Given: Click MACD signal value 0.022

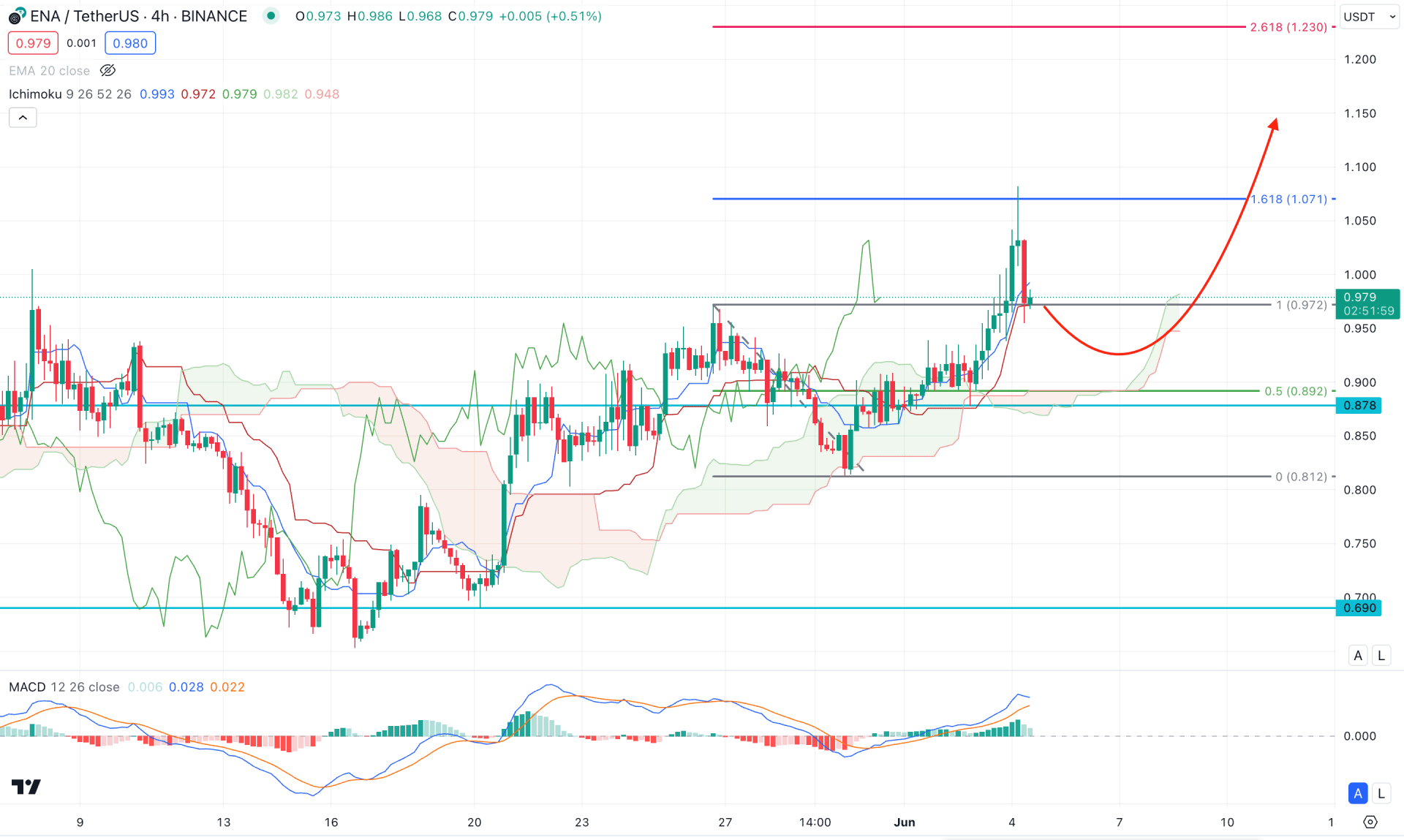Looking at the screenshot, I should (x=227, y=687).
